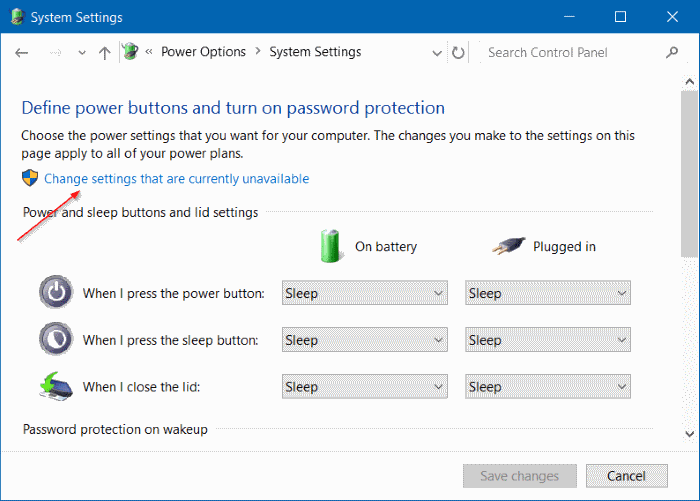Click the green battery icon
The height and width of the screenshot is (501, 700).
click(x=330, y=245)
